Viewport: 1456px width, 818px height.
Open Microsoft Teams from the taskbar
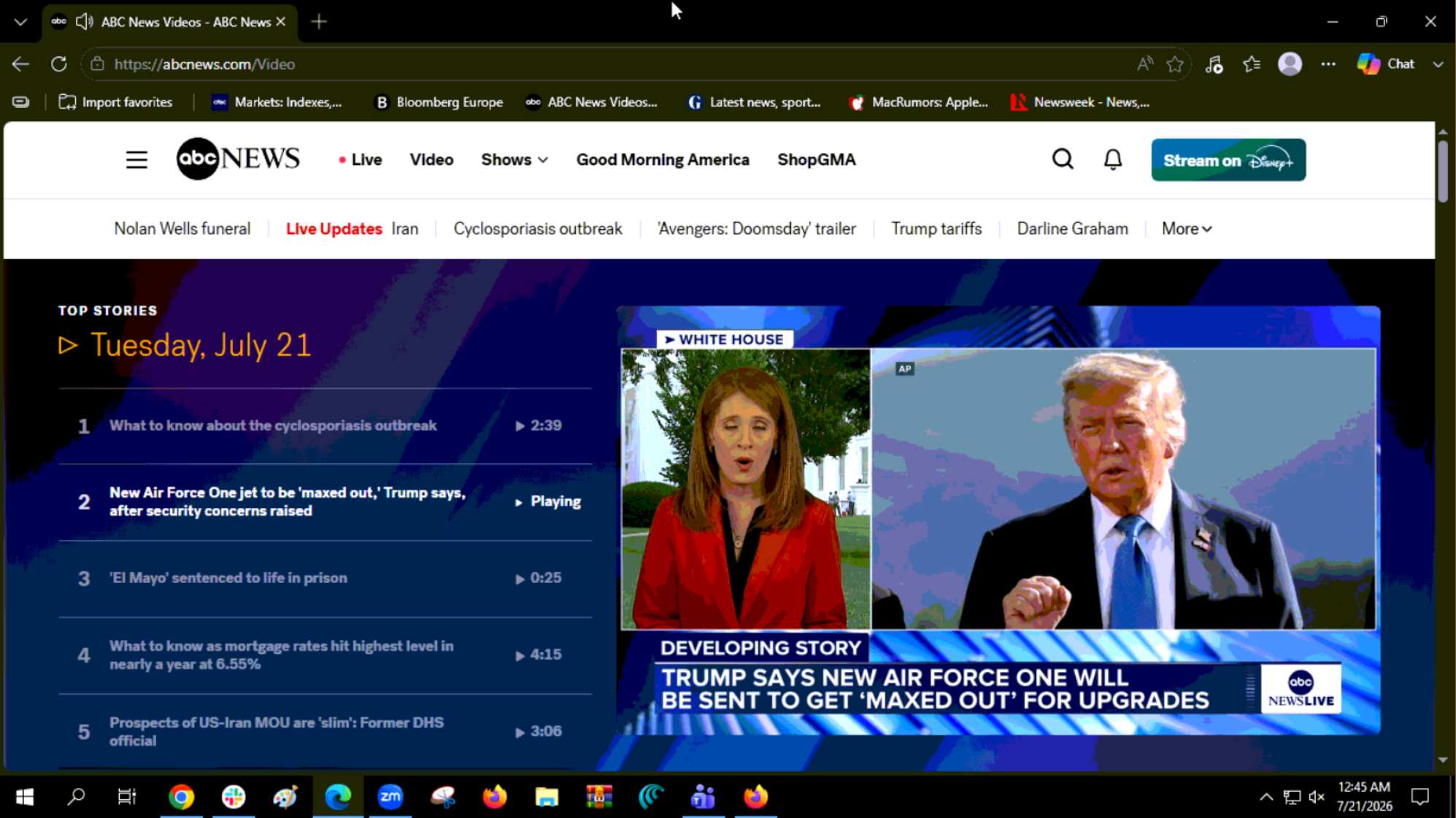(703, 797)
